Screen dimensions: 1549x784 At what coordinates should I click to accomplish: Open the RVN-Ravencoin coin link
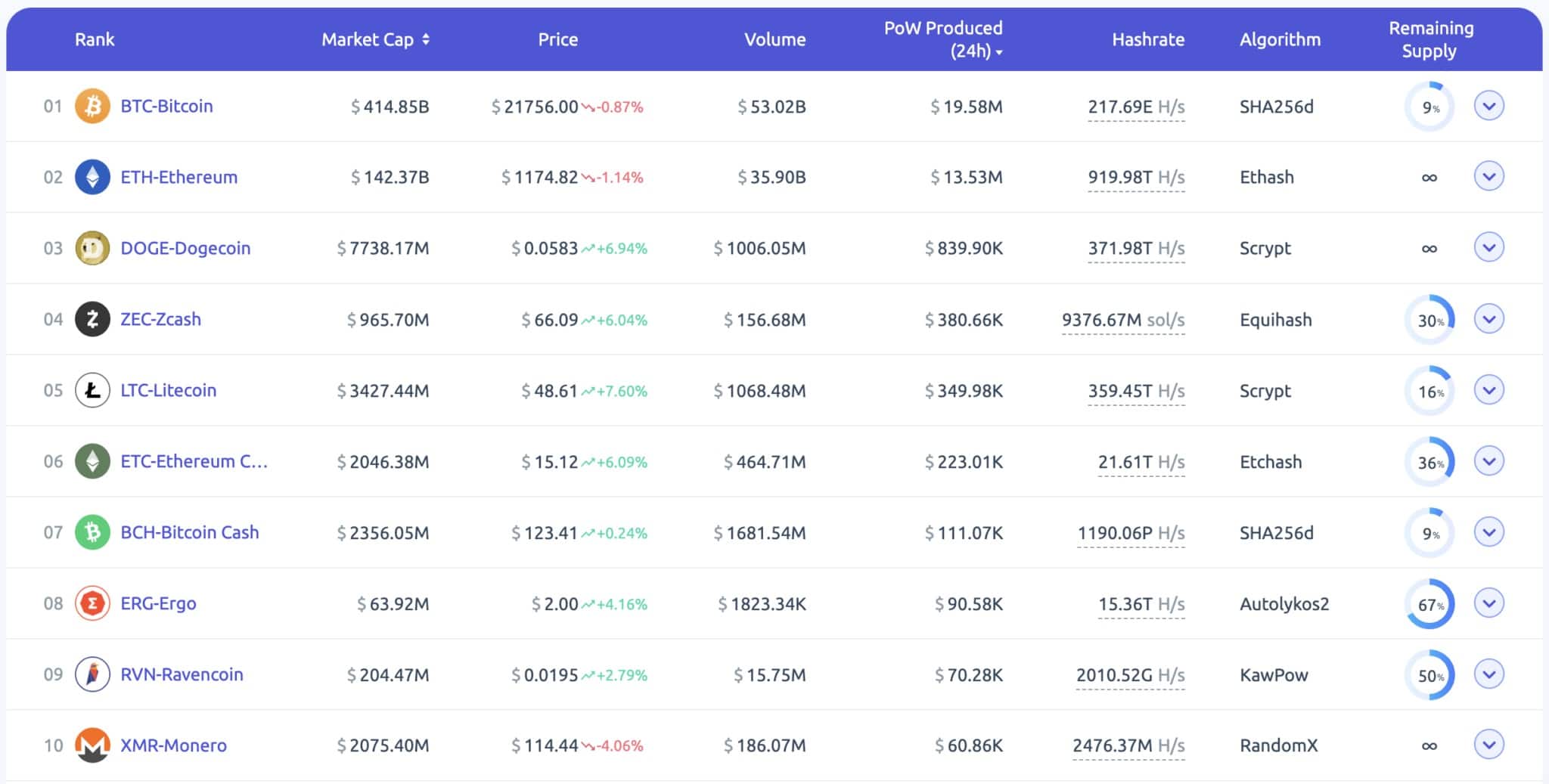point(182,674)
